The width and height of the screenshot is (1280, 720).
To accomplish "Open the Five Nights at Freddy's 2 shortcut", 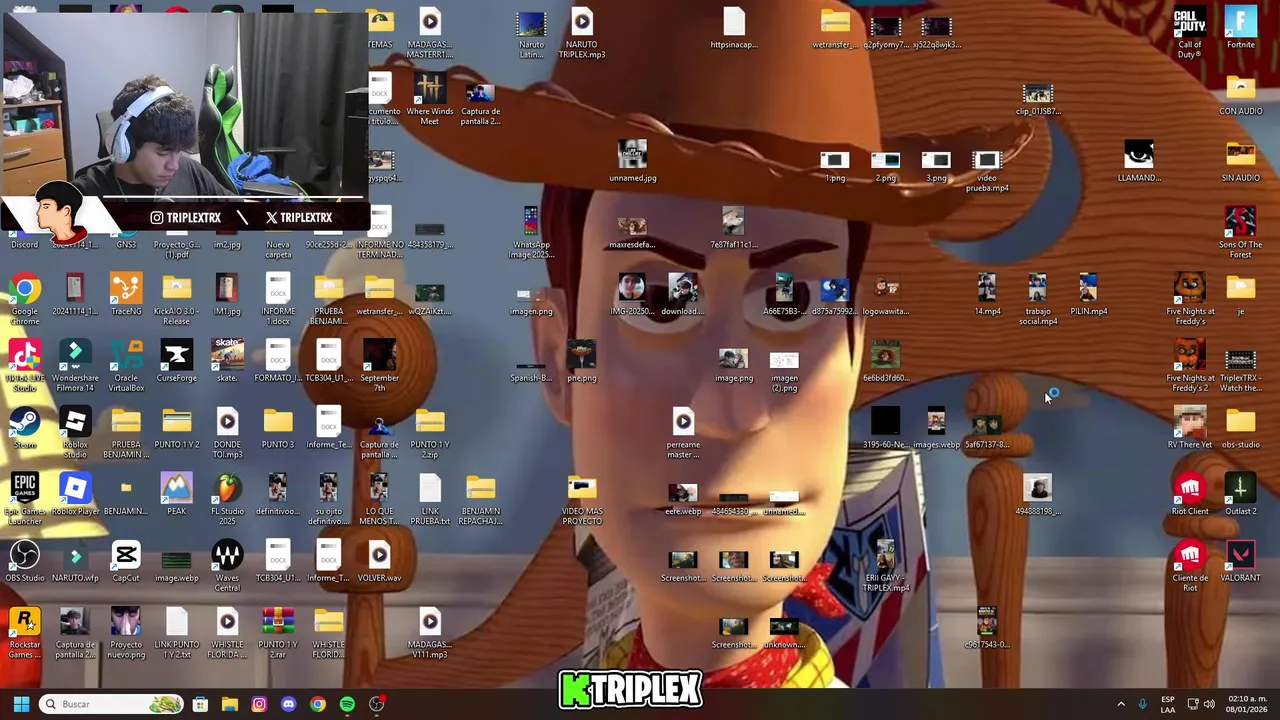I will pos(1189,365).
